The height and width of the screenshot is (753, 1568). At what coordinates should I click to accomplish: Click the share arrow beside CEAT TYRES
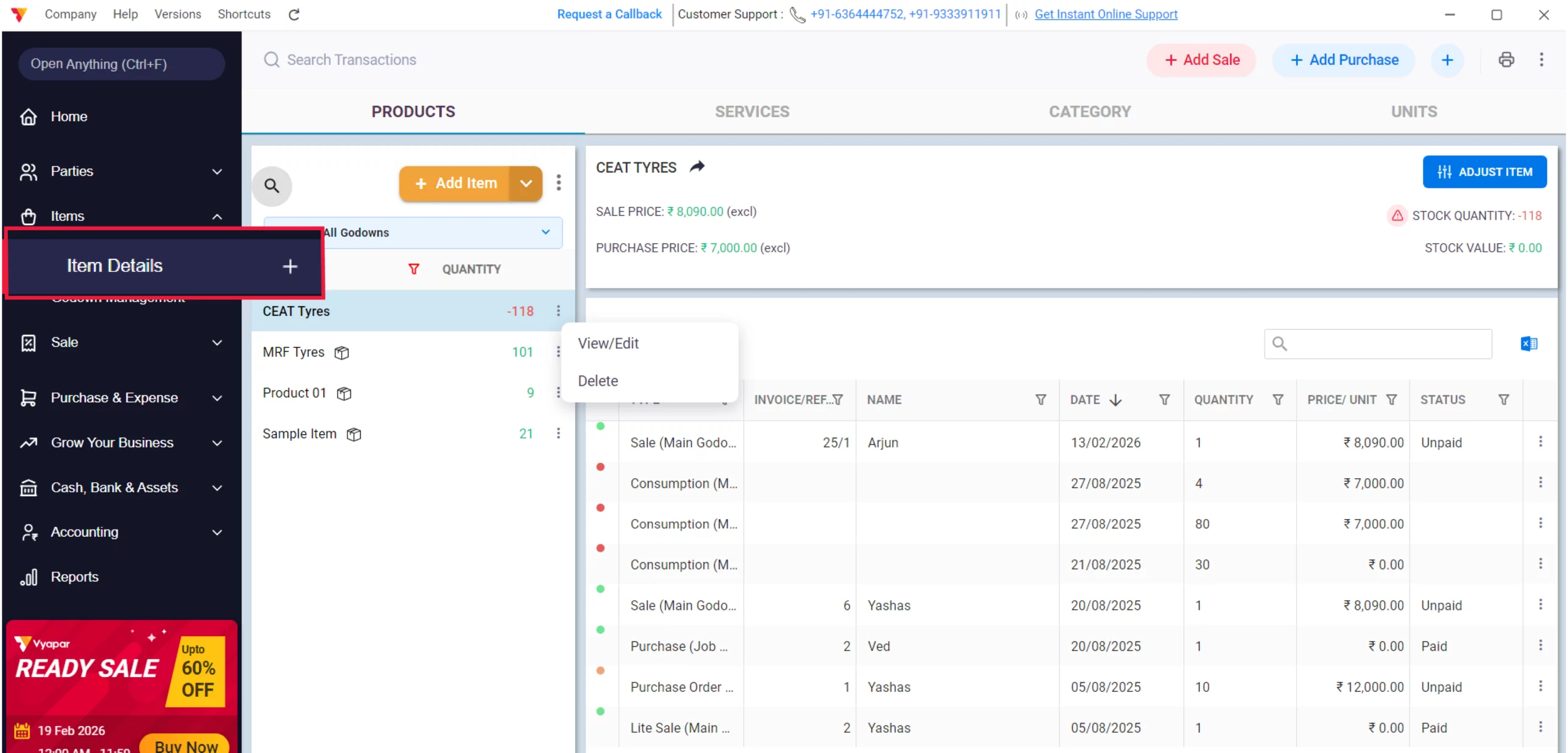(697, 167)
